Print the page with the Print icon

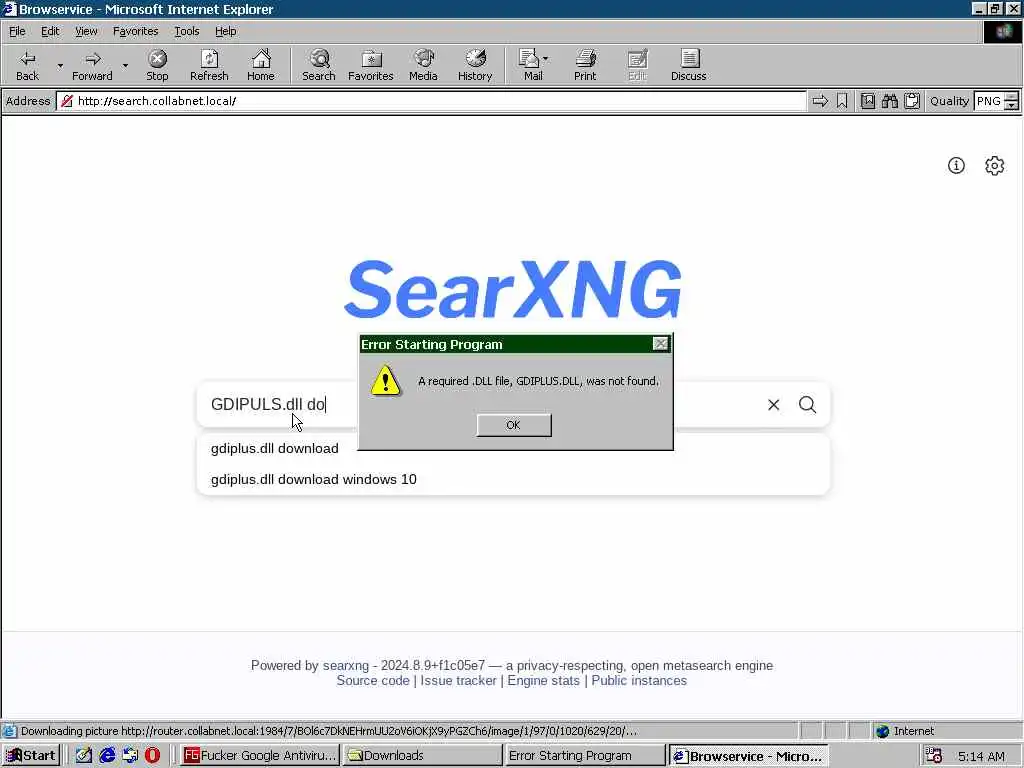585,65
